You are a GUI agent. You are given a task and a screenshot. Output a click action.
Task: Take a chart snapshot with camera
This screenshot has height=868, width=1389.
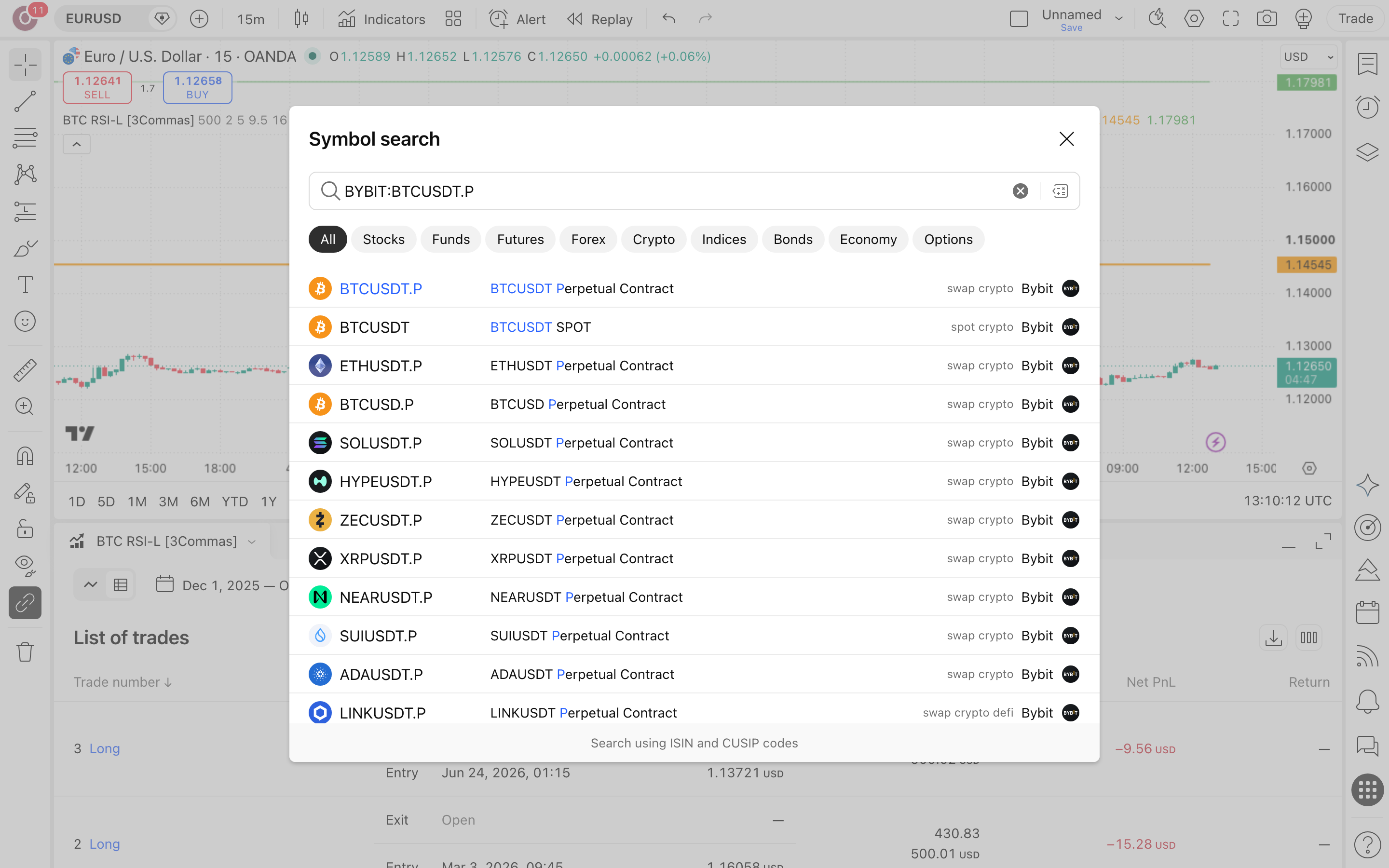1266,19
